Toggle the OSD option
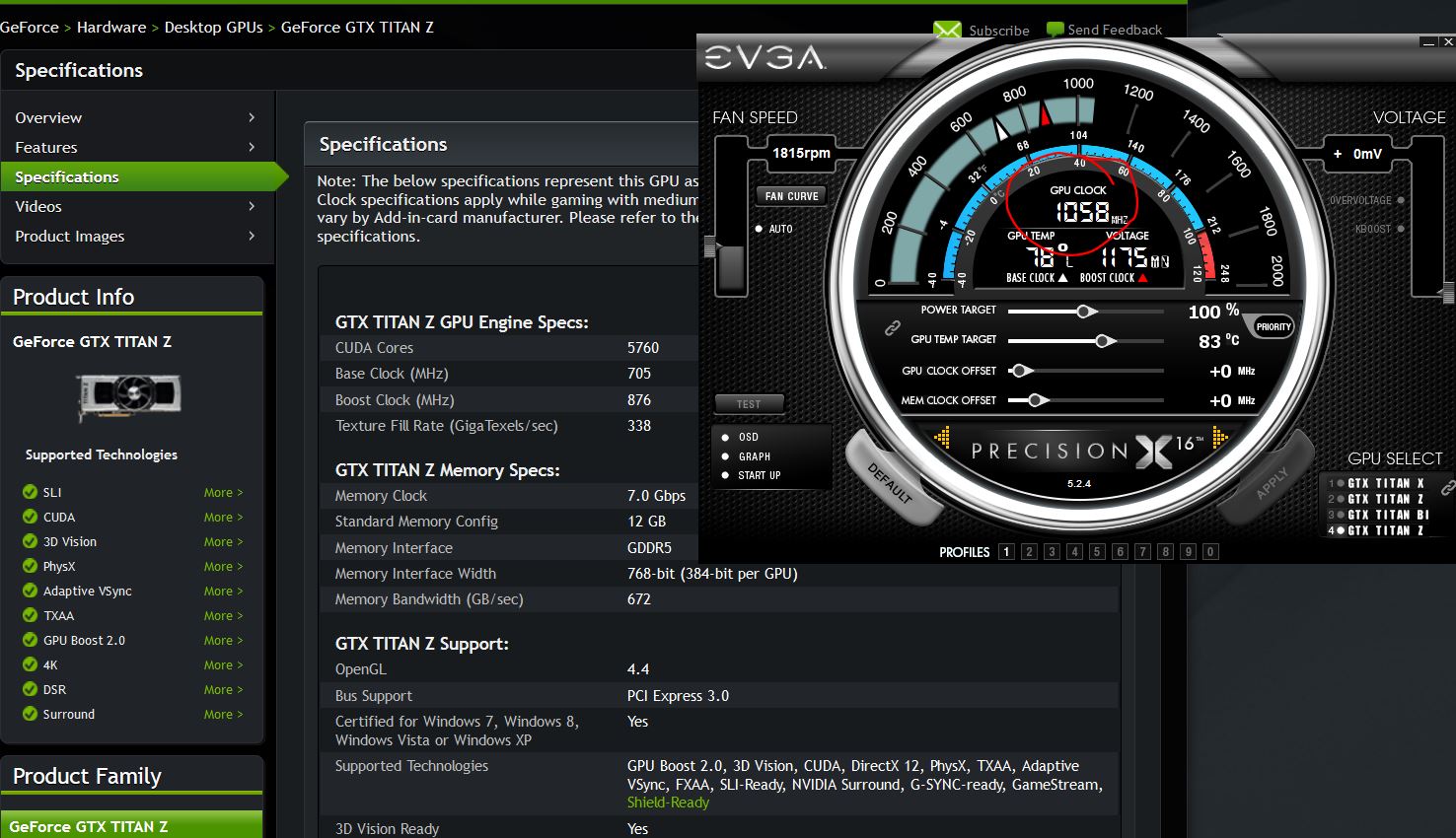1456x838 pixels. click(x=726, y=437)
